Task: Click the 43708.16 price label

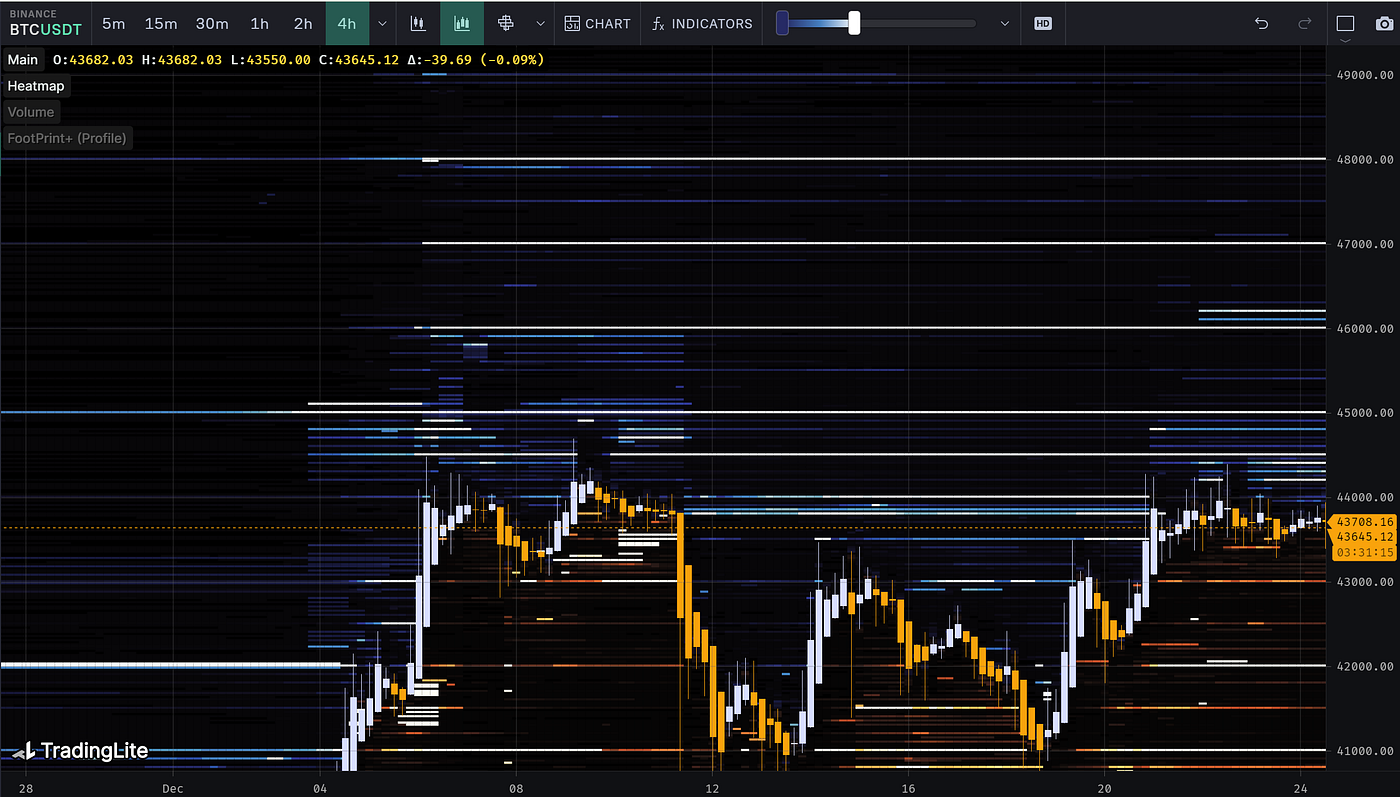Action: click(1365, 521)
